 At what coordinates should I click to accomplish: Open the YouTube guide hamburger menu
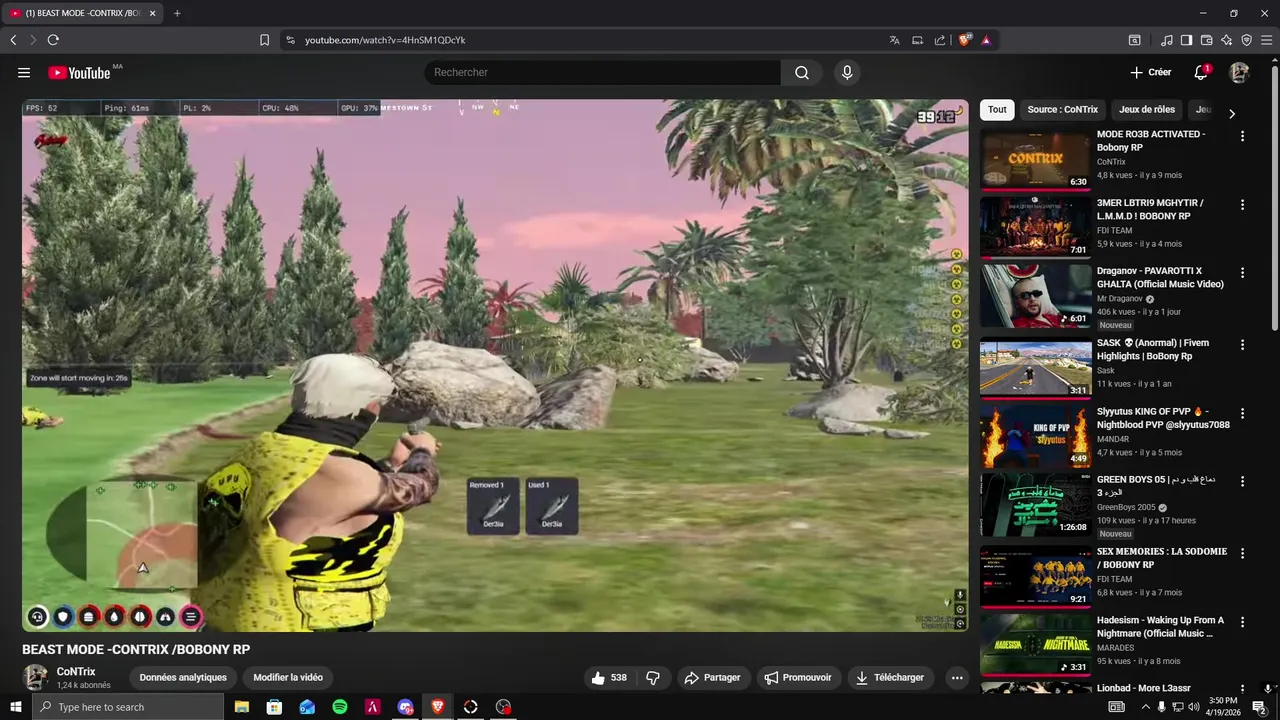(24, 72)
